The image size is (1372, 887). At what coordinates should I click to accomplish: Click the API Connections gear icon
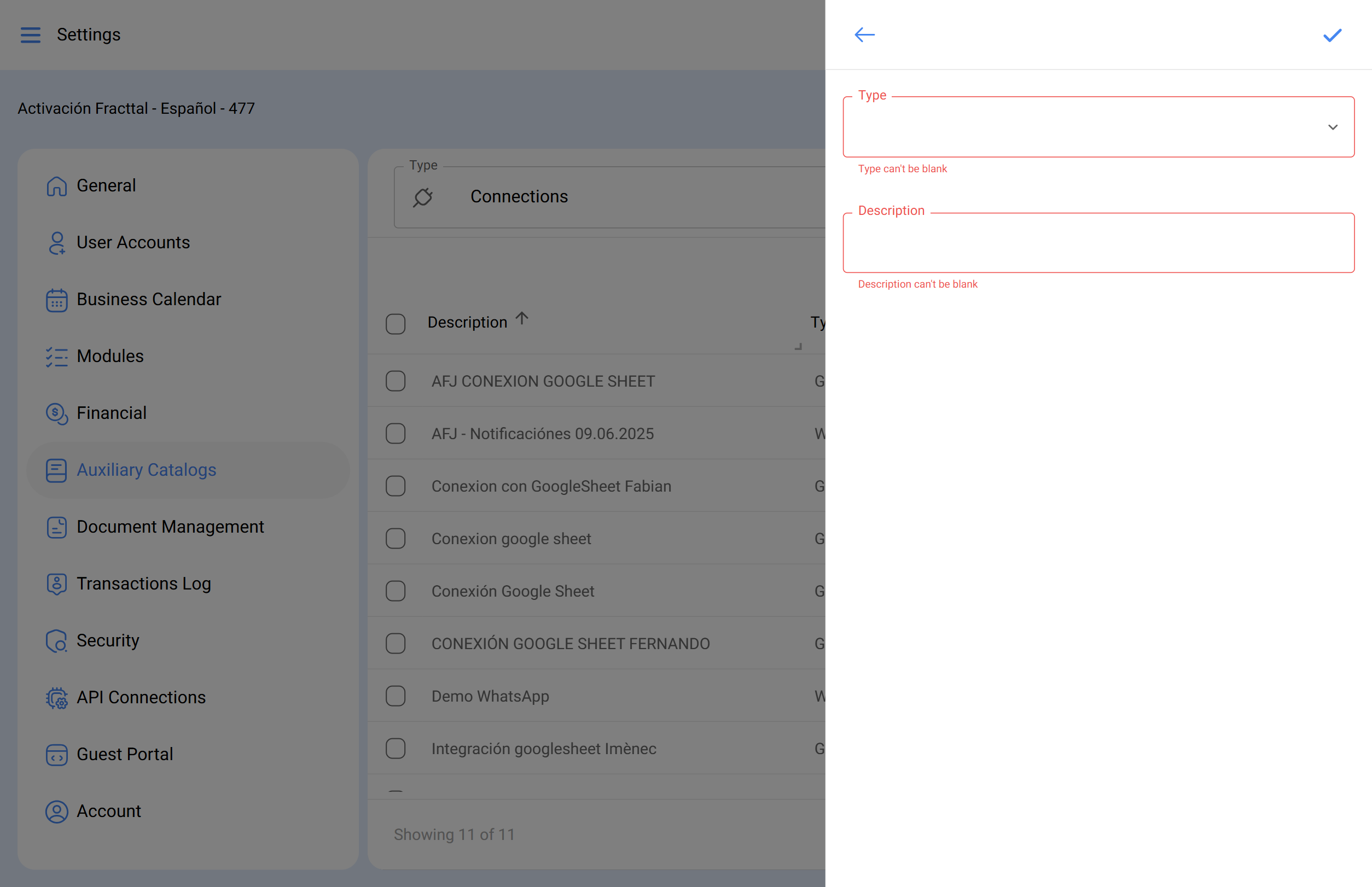(x=56, y=697)
